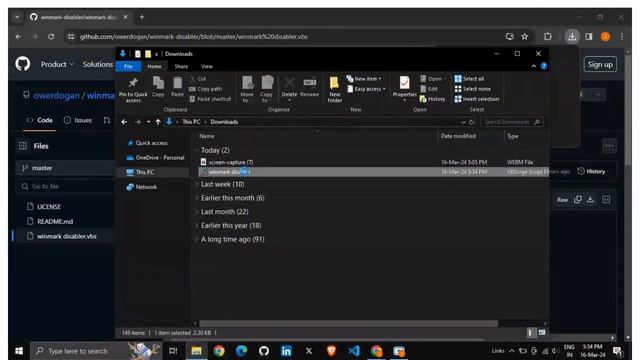Create a New folder from ribbon

[x=334, y=89]
